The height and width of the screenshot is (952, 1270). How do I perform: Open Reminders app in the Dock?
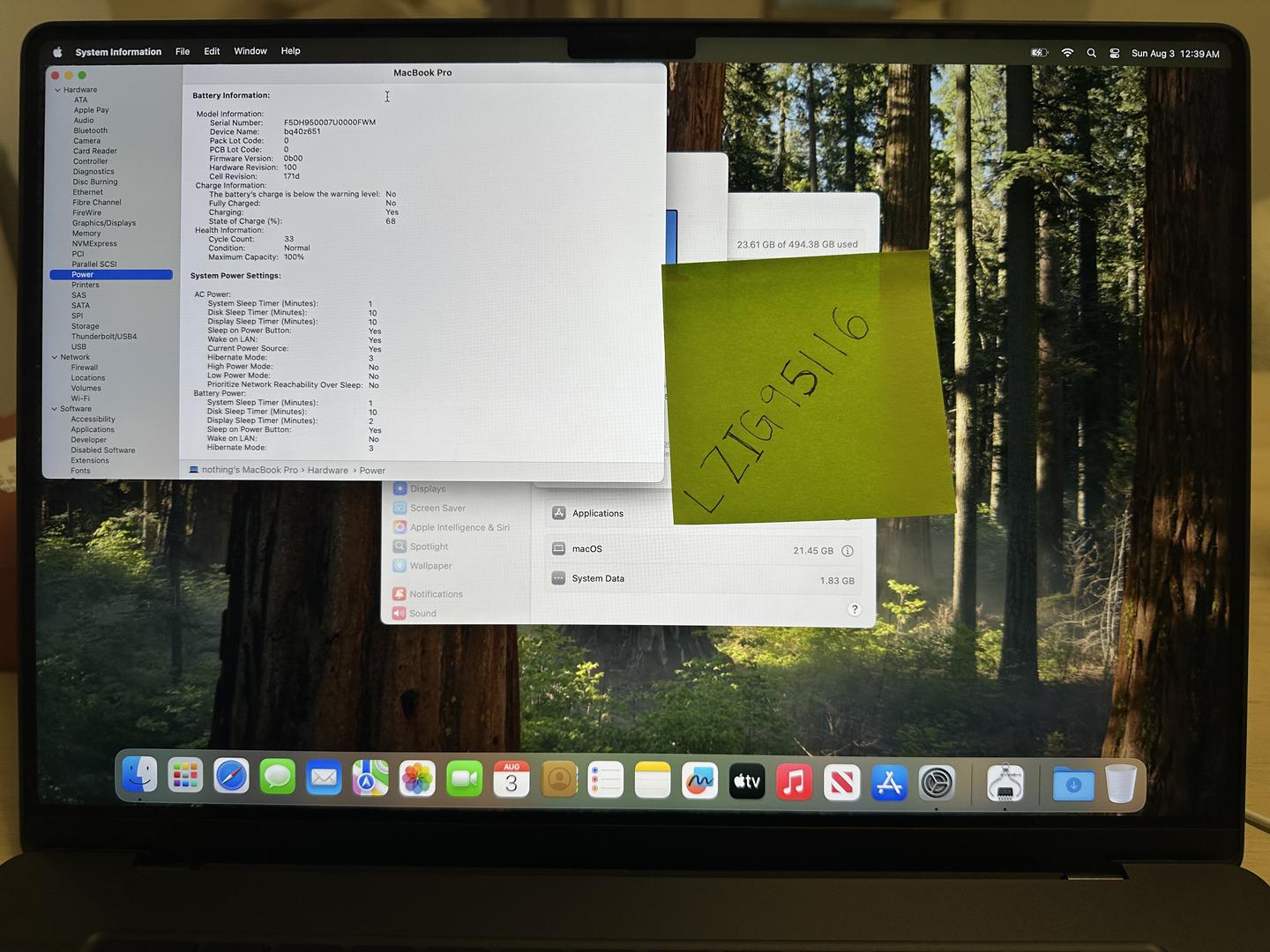[x=606, y=780]
